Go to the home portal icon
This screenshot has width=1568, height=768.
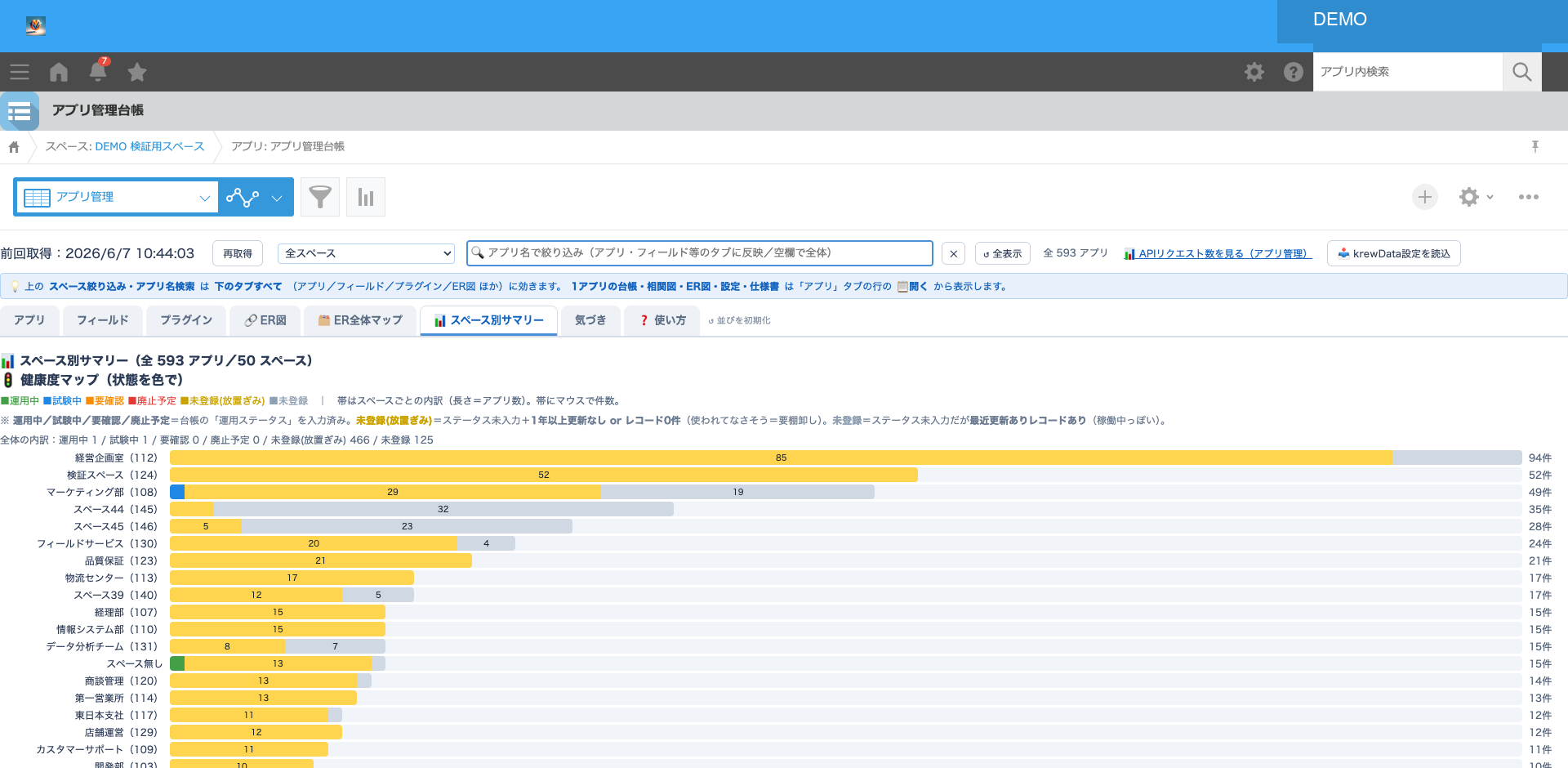[x=59, y=72]
